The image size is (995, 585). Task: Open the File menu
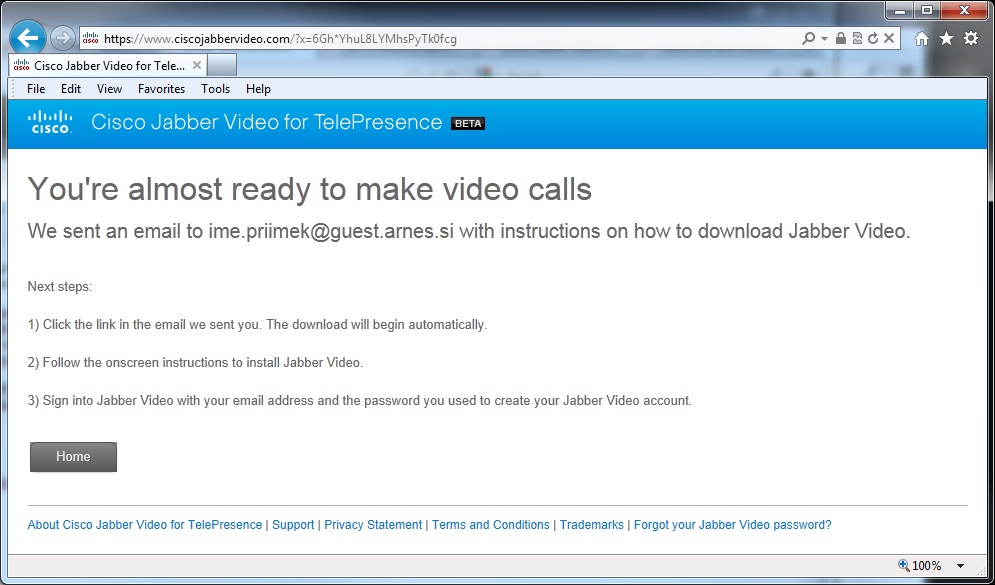point(36,89)
